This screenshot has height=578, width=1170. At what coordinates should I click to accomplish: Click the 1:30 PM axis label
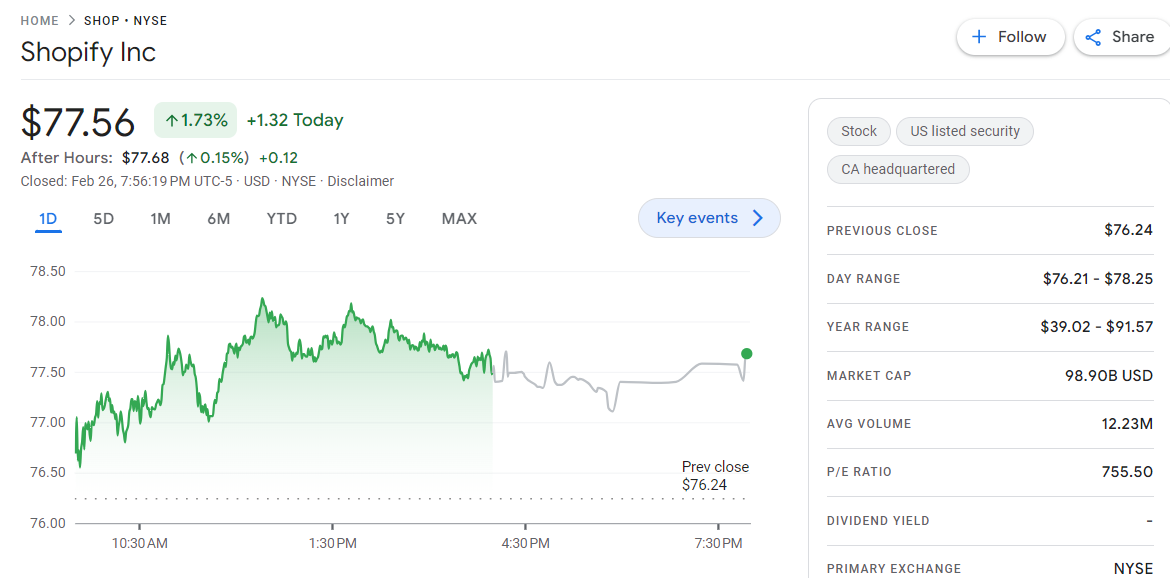pos(332,544)
